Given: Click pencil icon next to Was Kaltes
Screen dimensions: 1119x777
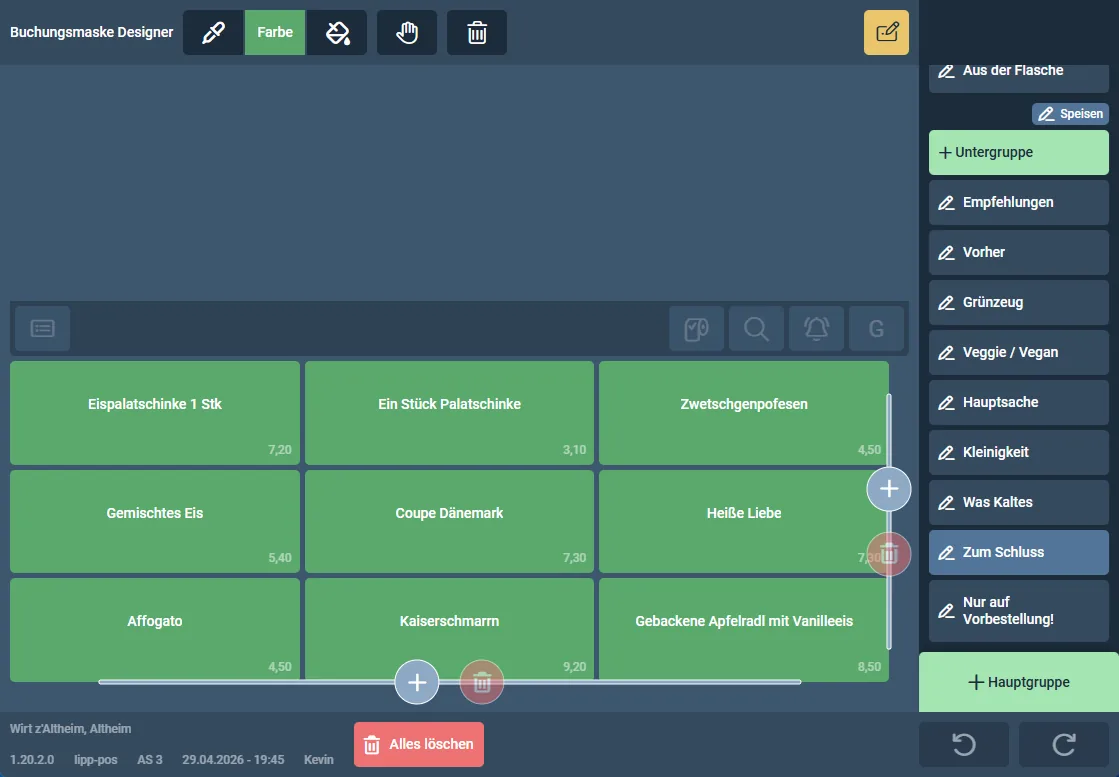Looking at the screenshot, I should [946, 502].
